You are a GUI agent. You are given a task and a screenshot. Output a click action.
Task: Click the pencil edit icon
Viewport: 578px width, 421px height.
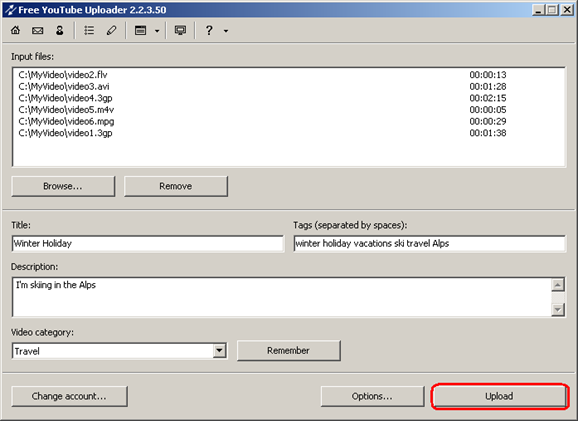point(111,30)
